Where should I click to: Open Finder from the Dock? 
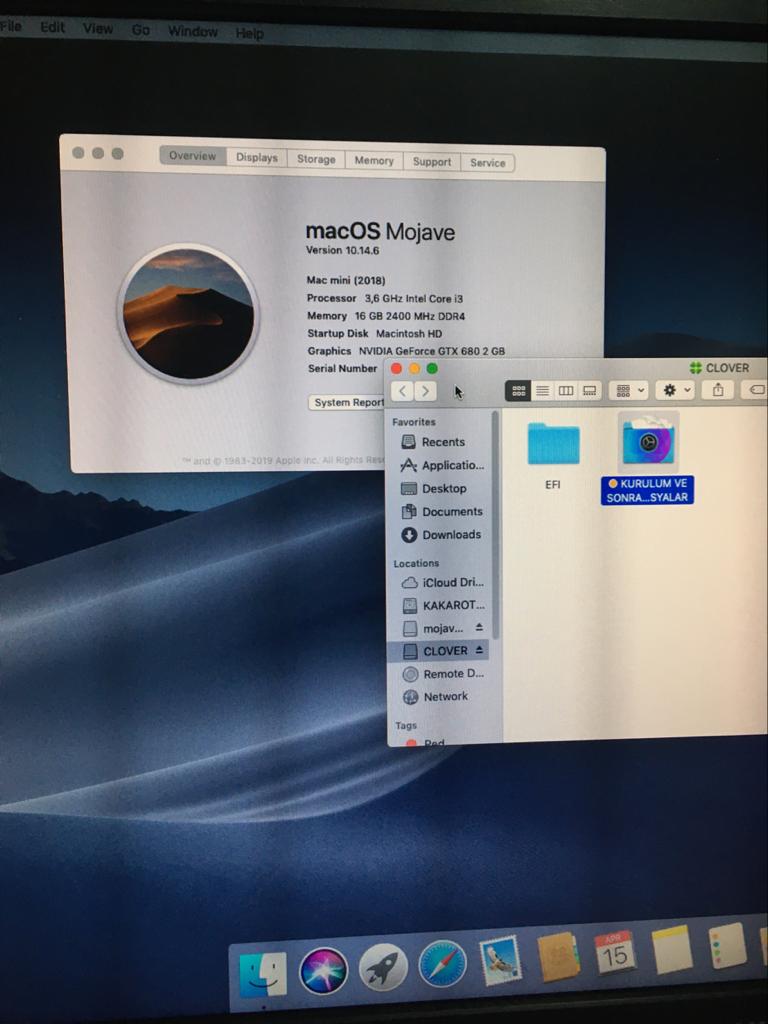[263, 973]
